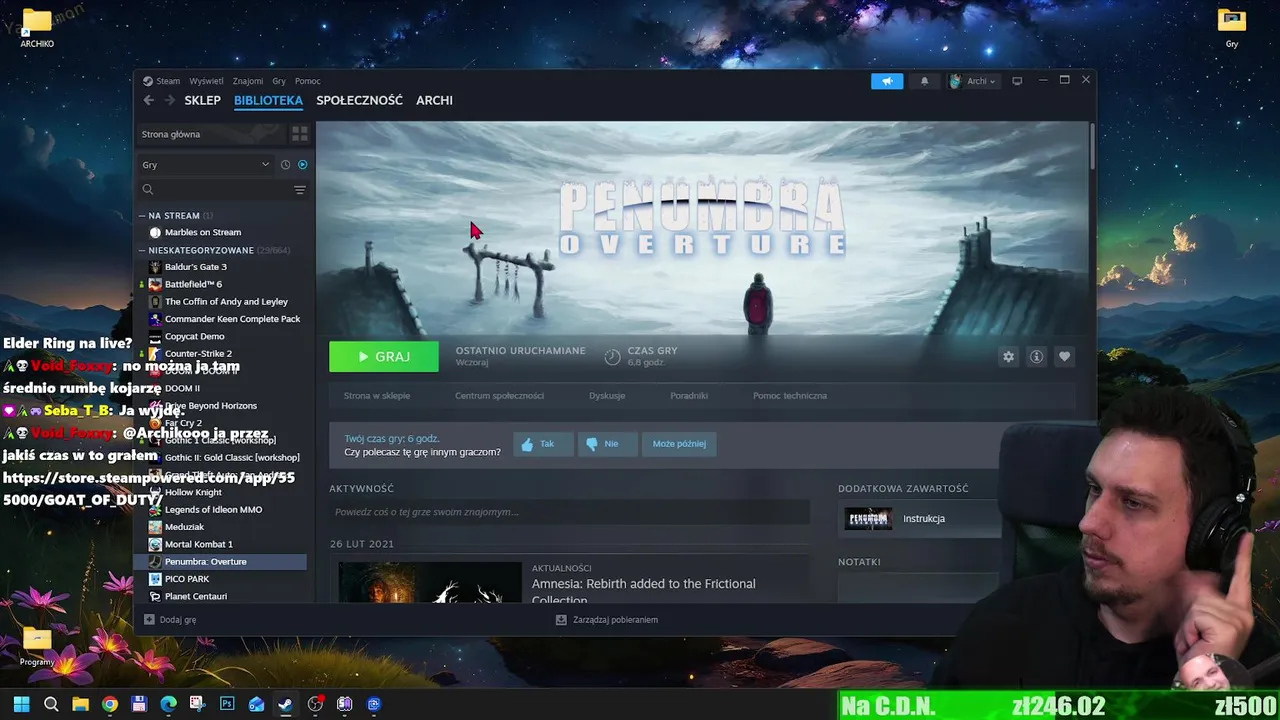Select Marbles on Stream in library
1280x720 pixels.
click(202, 232)
